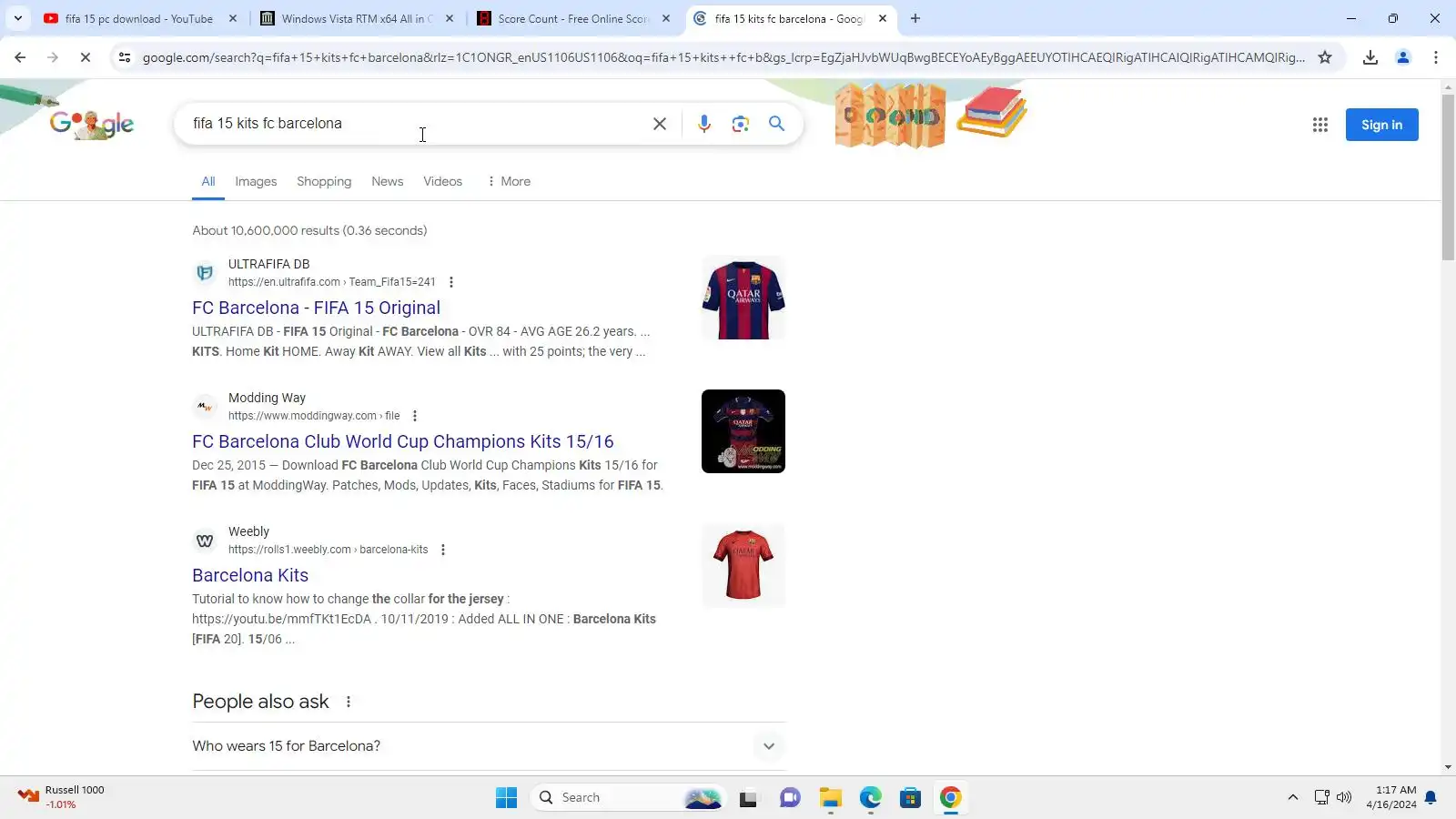Bookmark this page with star icon
The height and width of the screenshot is (819, 1456).
pos(1325,57)
